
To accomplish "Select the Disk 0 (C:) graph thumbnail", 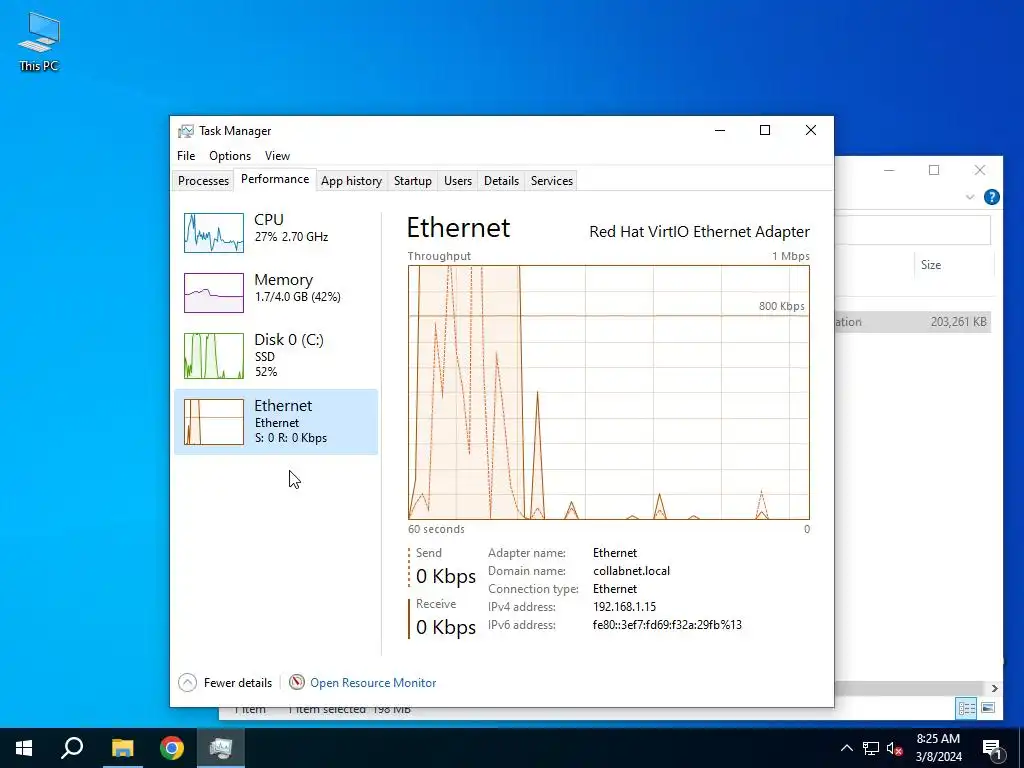I will [x=214, y=356].
